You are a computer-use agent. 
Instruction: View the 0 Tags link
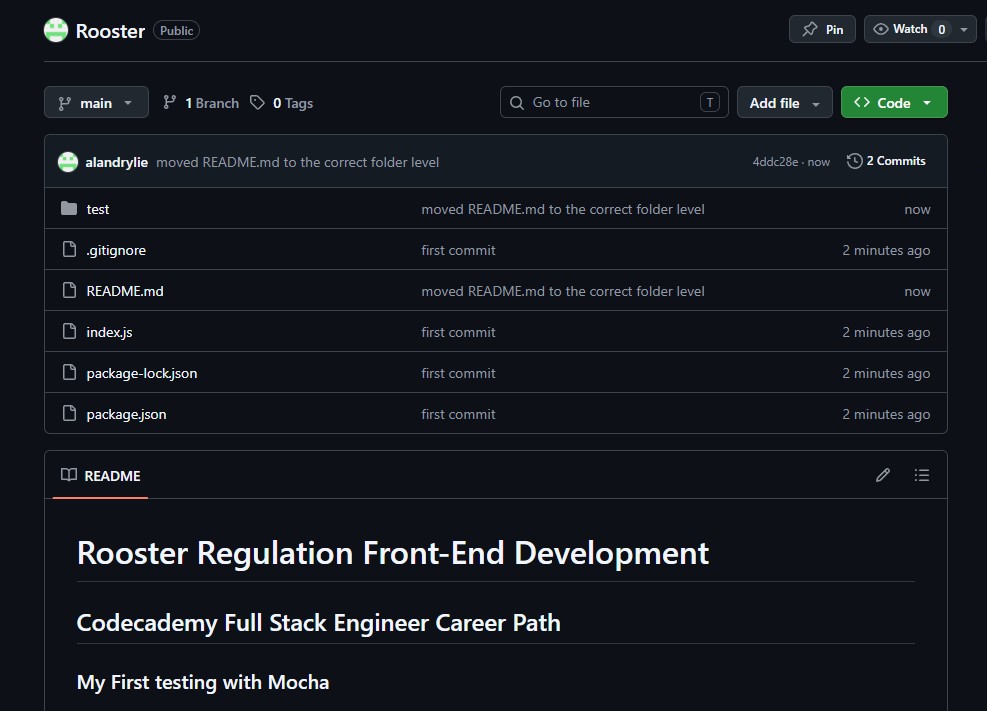(281, 103)
